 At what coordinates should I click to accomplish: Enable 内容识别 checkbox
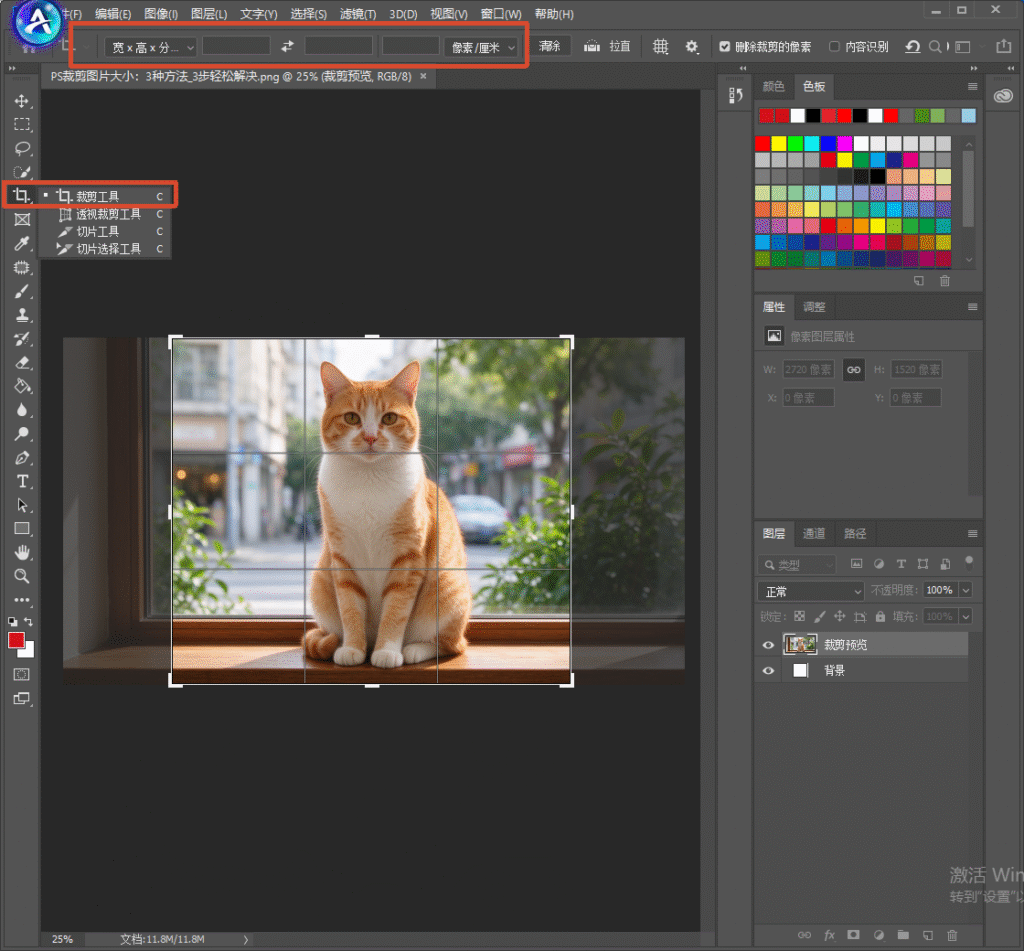point(834,46)
